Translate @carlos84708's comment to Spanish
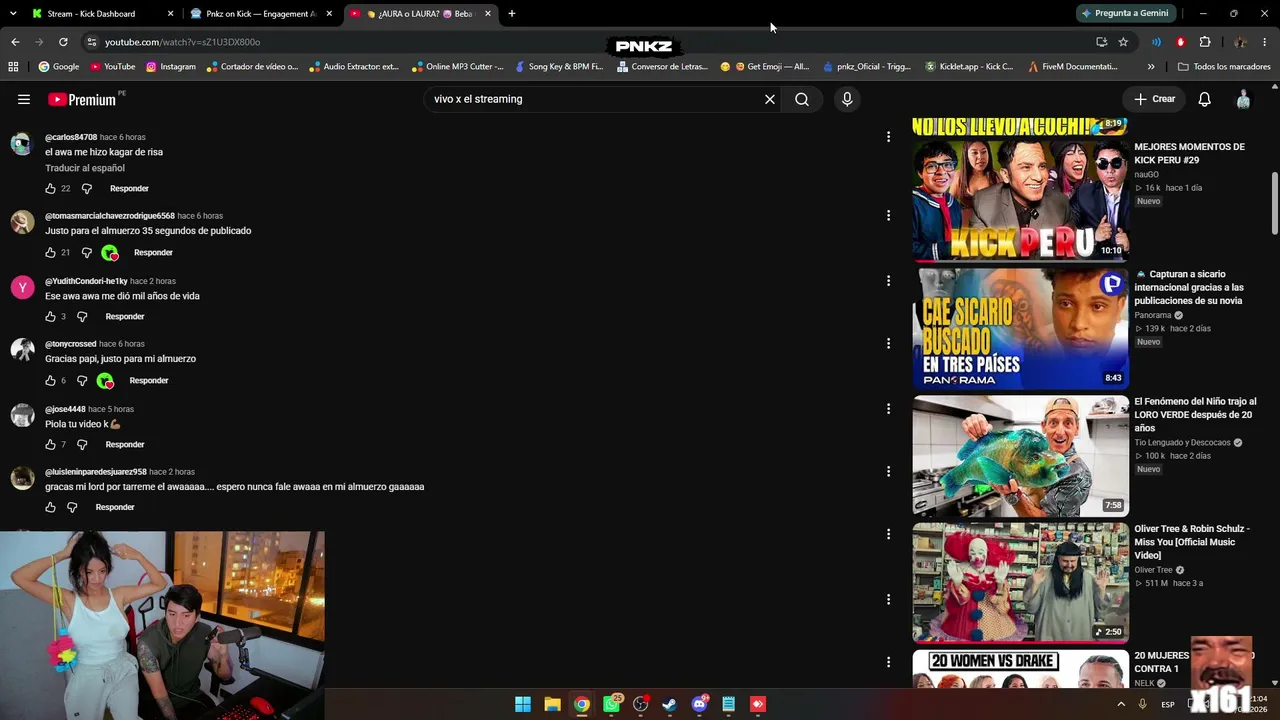 pos(85,168)
